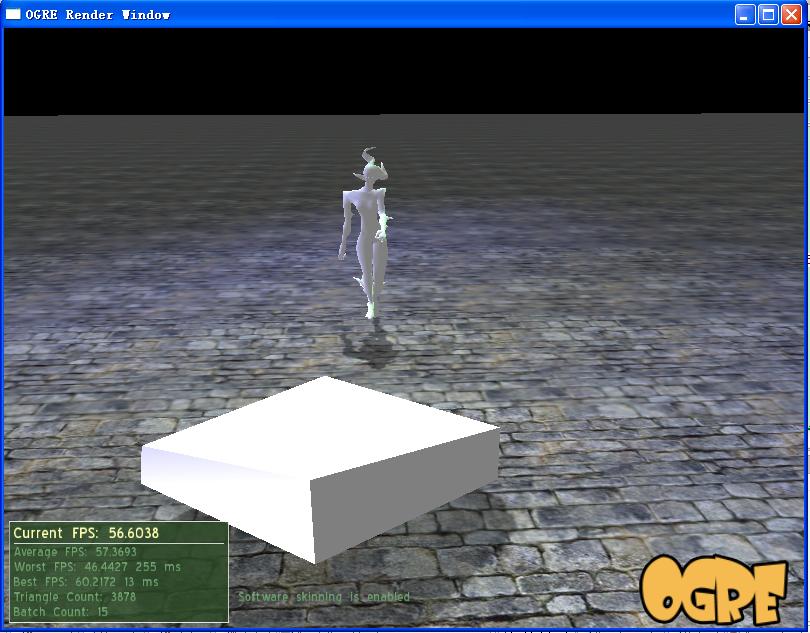Click the orange OGRE logo

714,590
